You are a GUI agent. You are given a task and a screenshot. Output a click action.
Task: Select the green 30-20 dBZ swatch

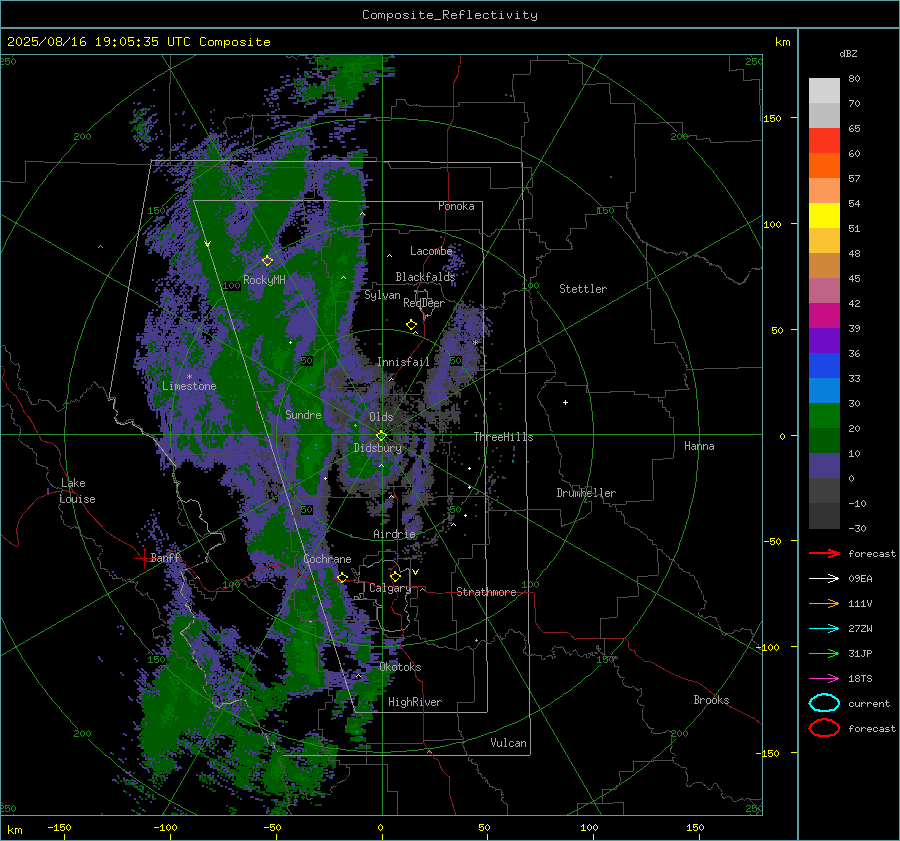(824, 416)
